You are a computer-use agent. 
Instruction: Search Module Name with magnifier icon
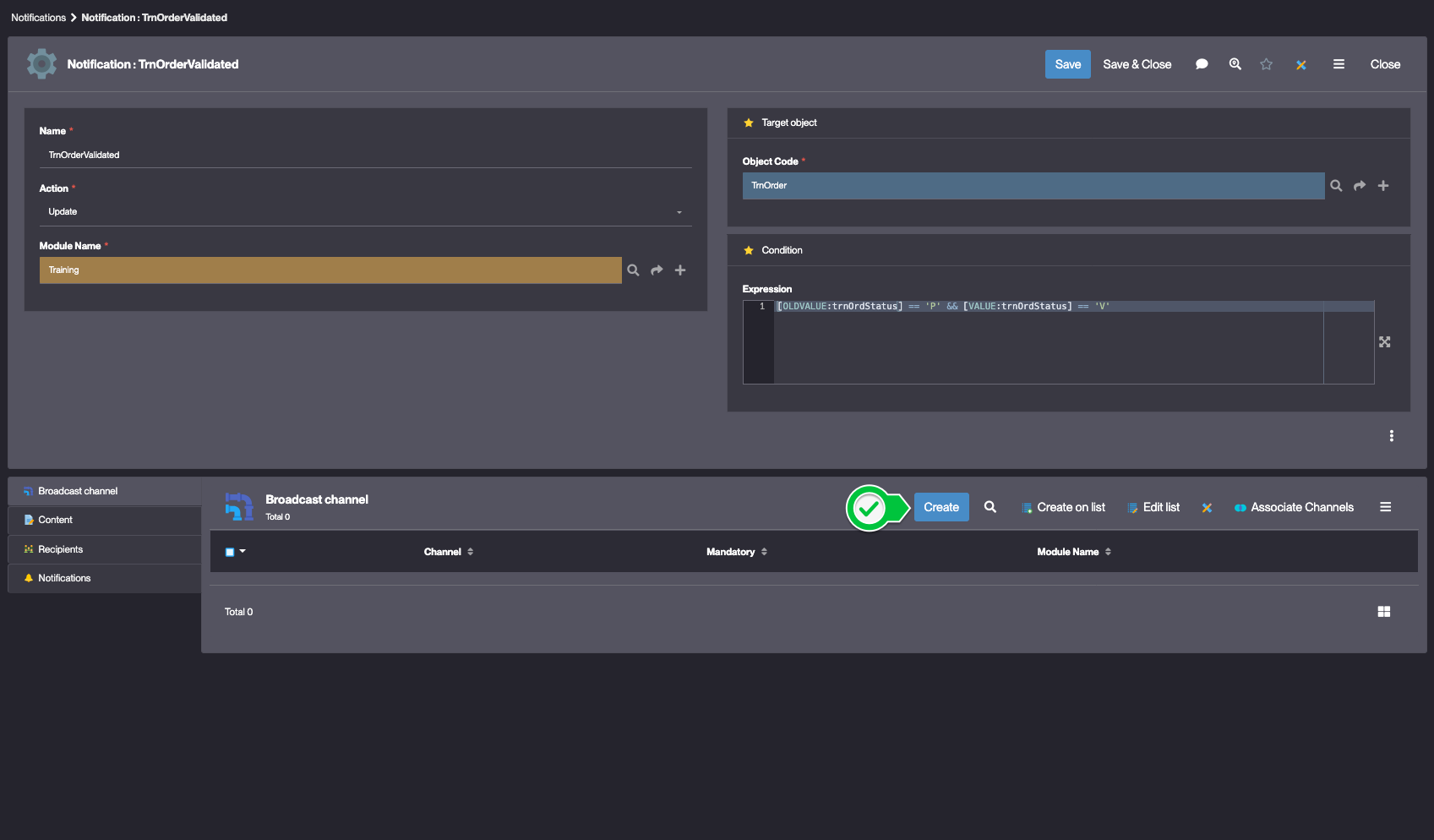633,270
